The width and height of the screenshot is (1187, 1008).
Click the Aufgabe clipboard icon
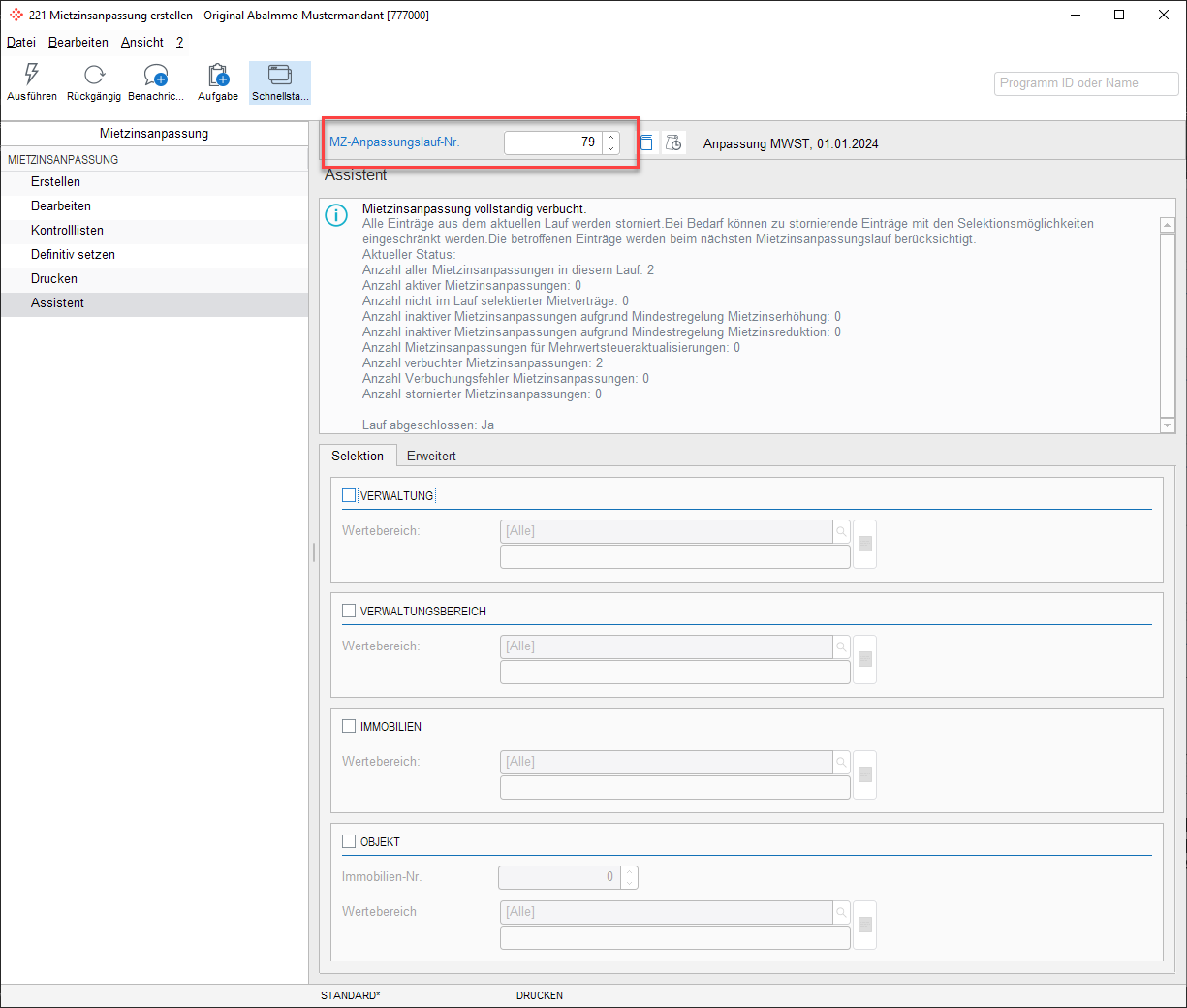(x=218, y=75)
